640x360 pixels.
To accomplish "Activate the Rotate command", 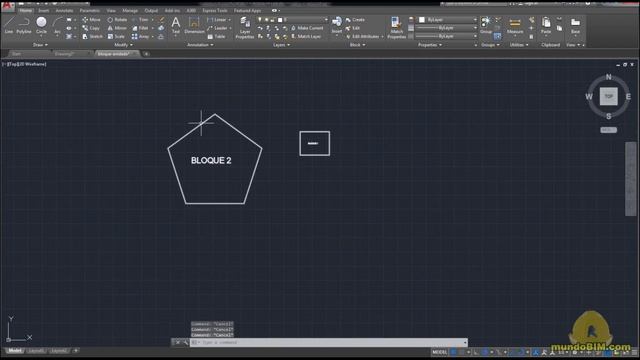I will 117,20.
